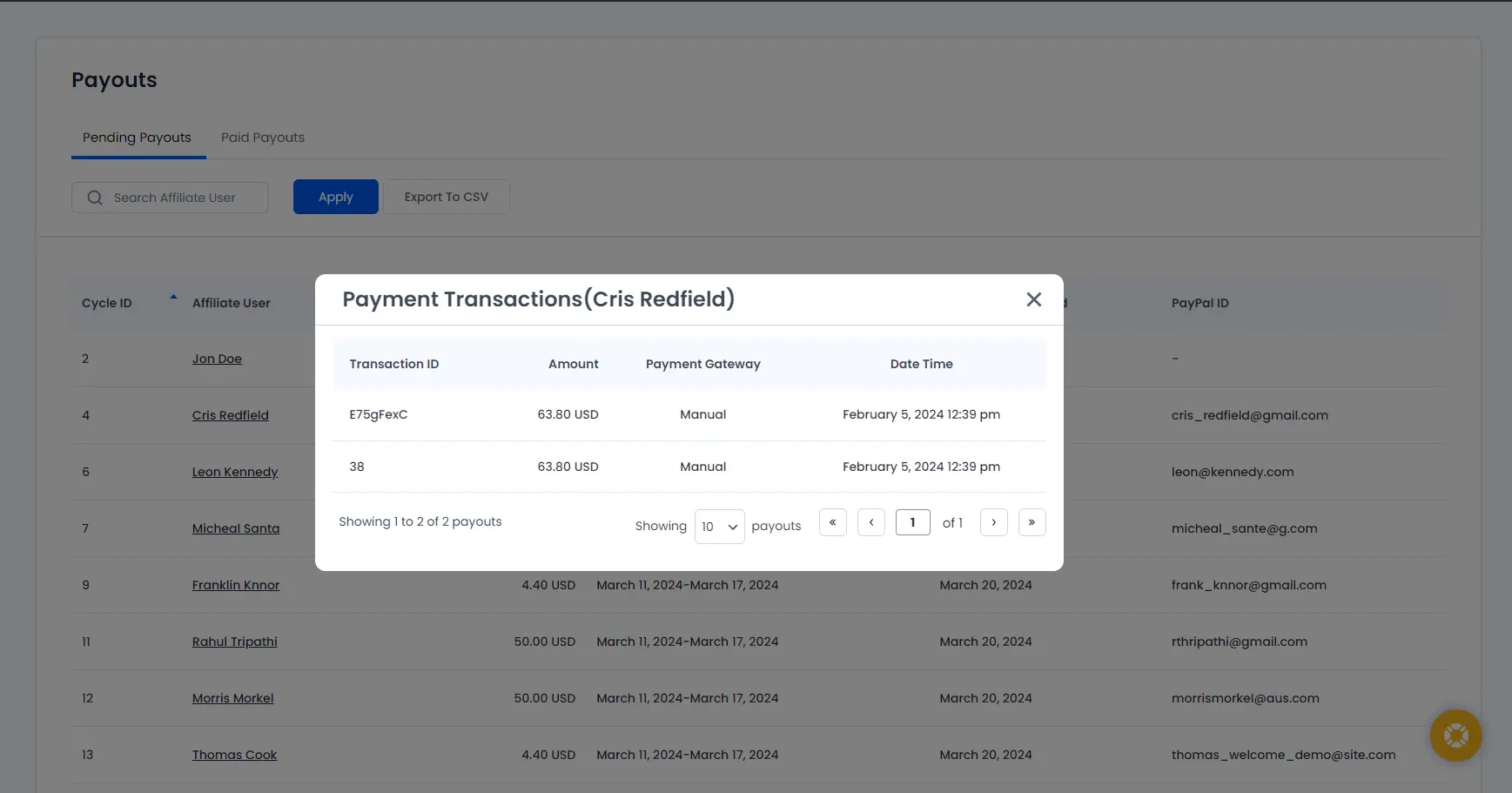Click the Affiliate User column header

[232, 303]
